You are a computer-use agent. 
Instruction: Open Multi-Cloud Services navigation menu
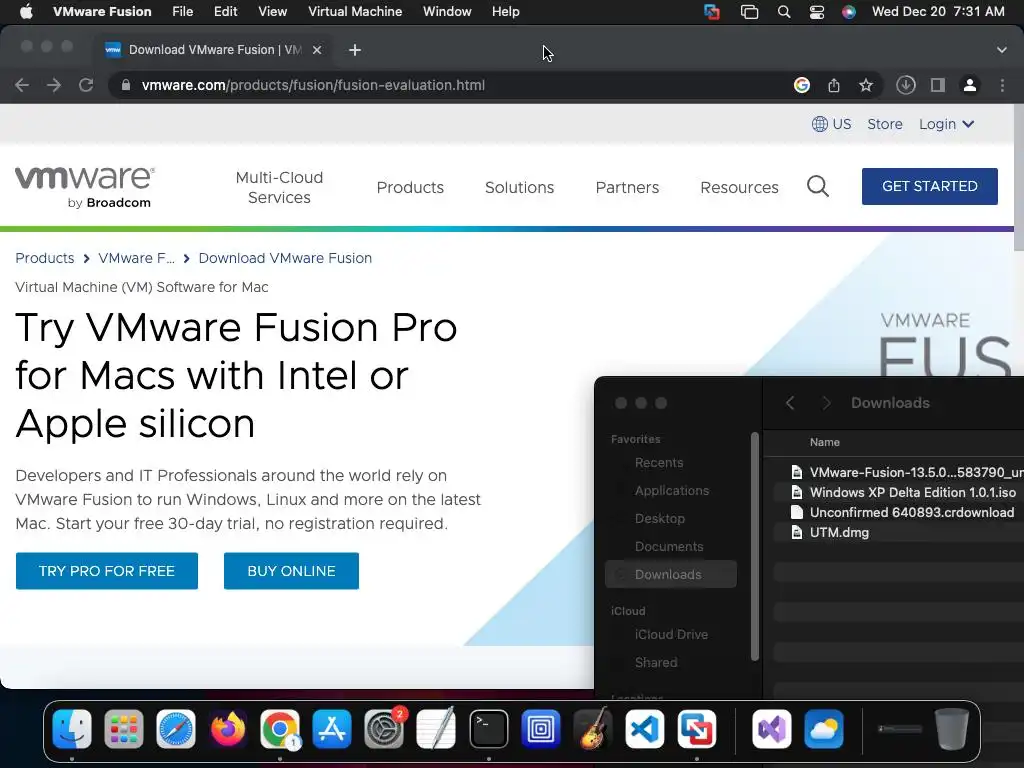[279, 187]
